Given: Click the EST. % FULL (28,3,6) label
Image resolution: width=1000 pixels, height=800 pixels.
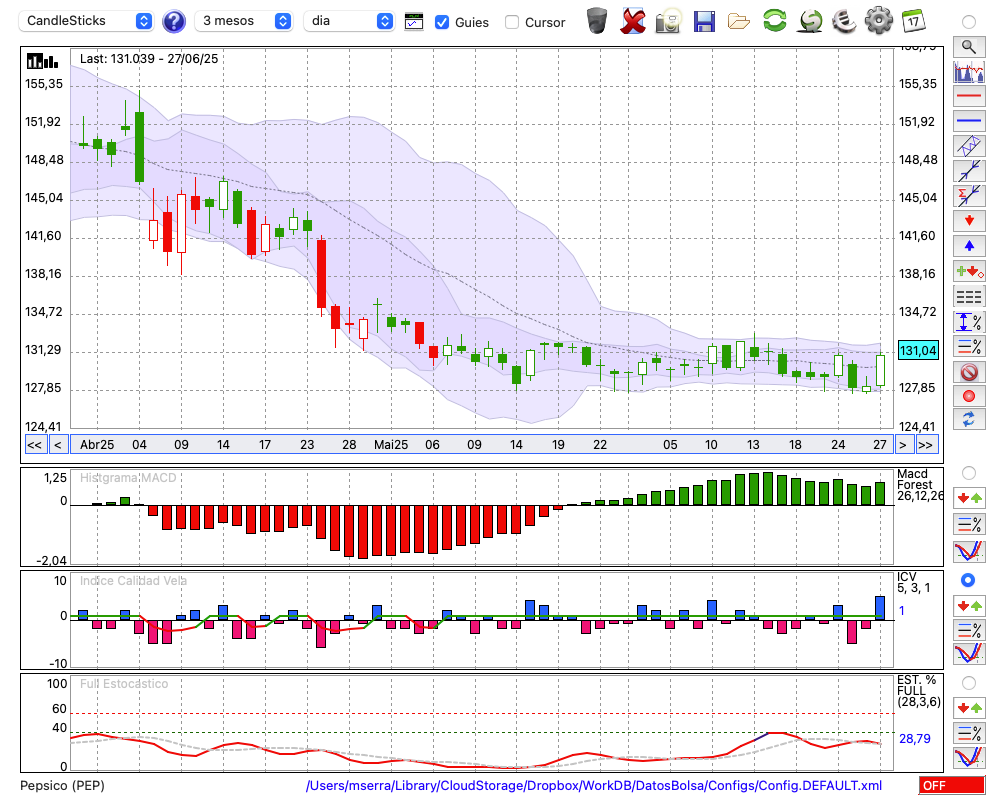Looking at the screenshot, I should [x=918, y=691].
